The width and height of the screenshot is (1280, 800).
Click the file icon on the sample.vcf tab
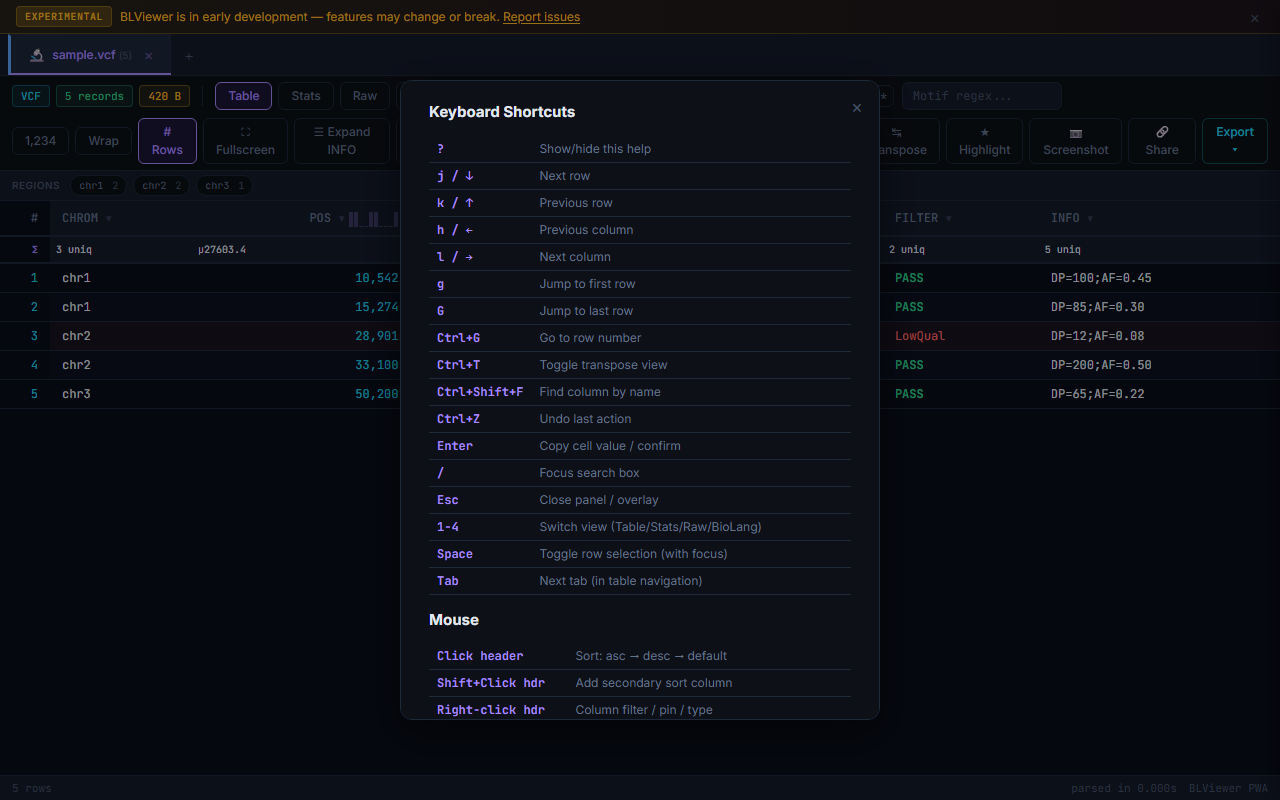[x=39, y=55]
